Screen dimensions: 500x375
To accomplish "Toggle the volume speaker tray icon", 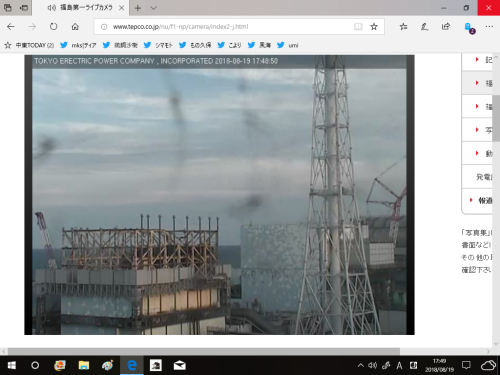I will point(372,366).
